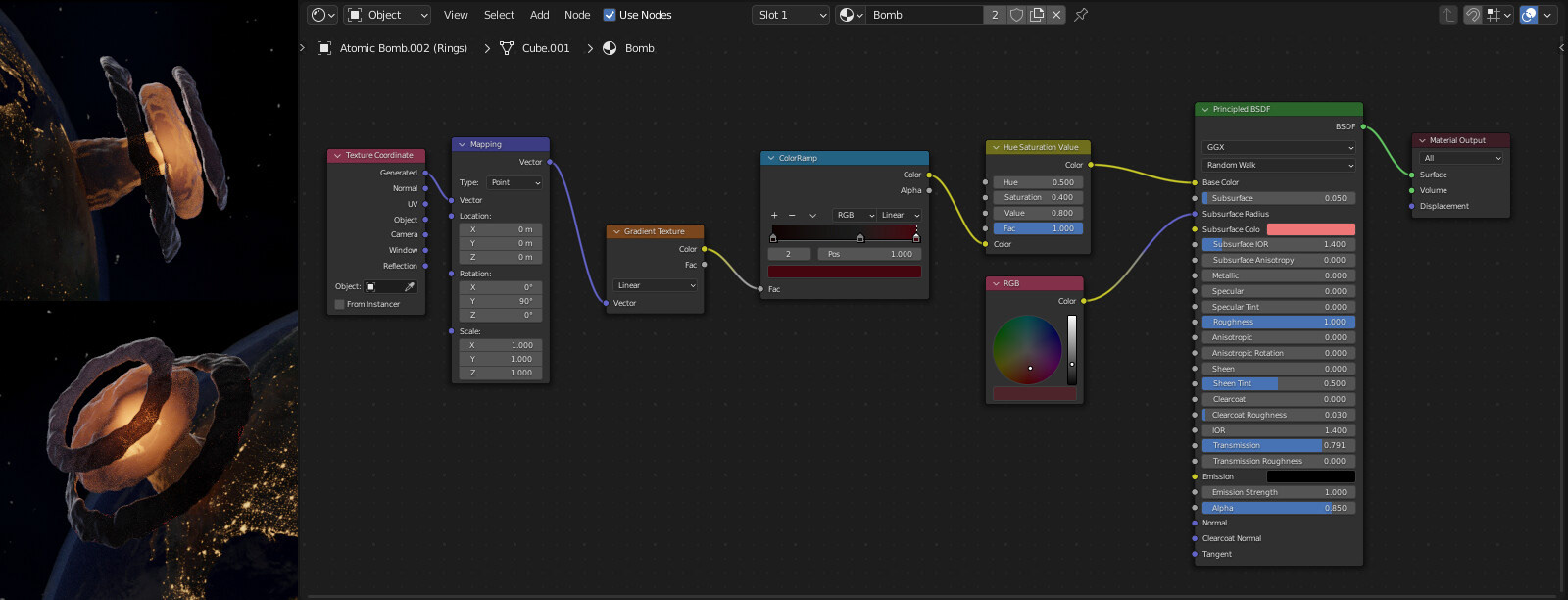Collapse the Hue Saturation Value node
The image size is (1568, 600).
(x=996, y=147)
